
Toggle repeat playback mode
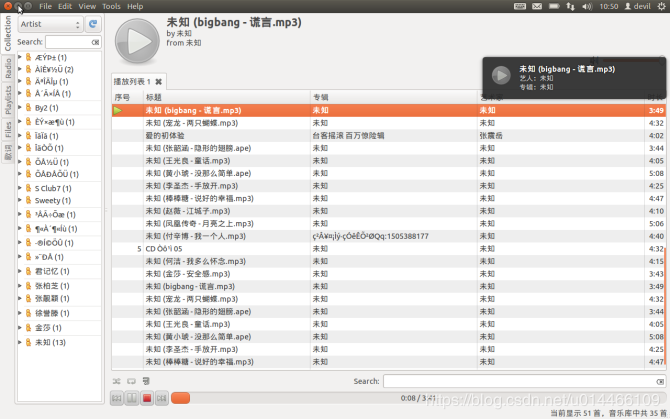click(x=131, y=381)
